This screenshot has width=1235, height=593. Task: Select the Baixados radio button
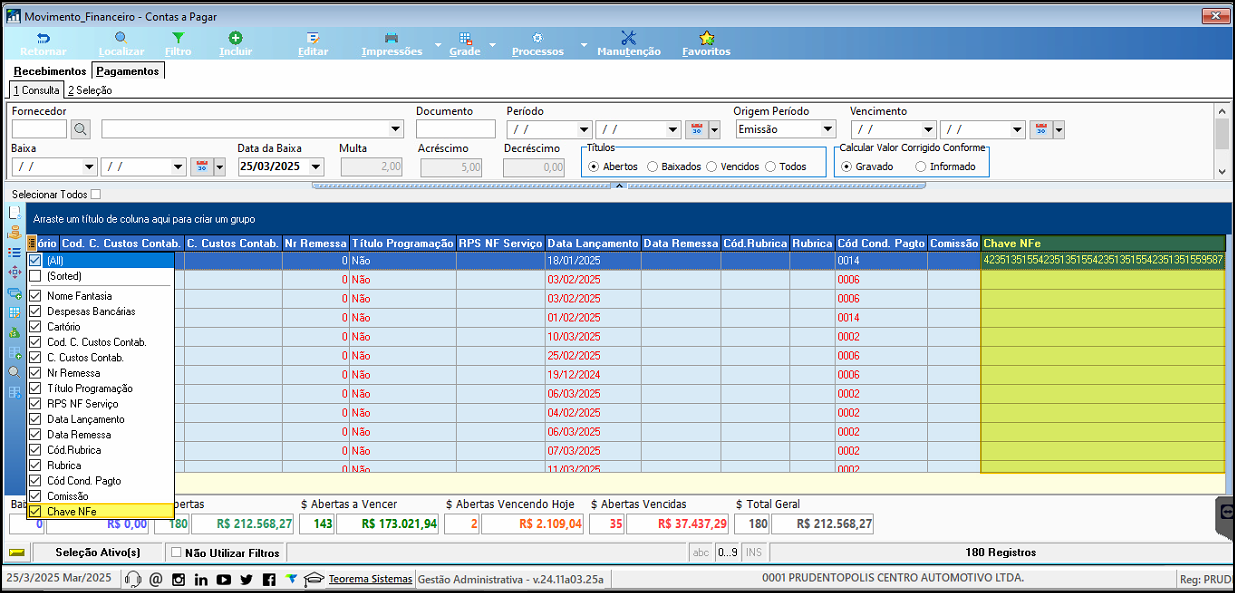(x=653, y=167)
